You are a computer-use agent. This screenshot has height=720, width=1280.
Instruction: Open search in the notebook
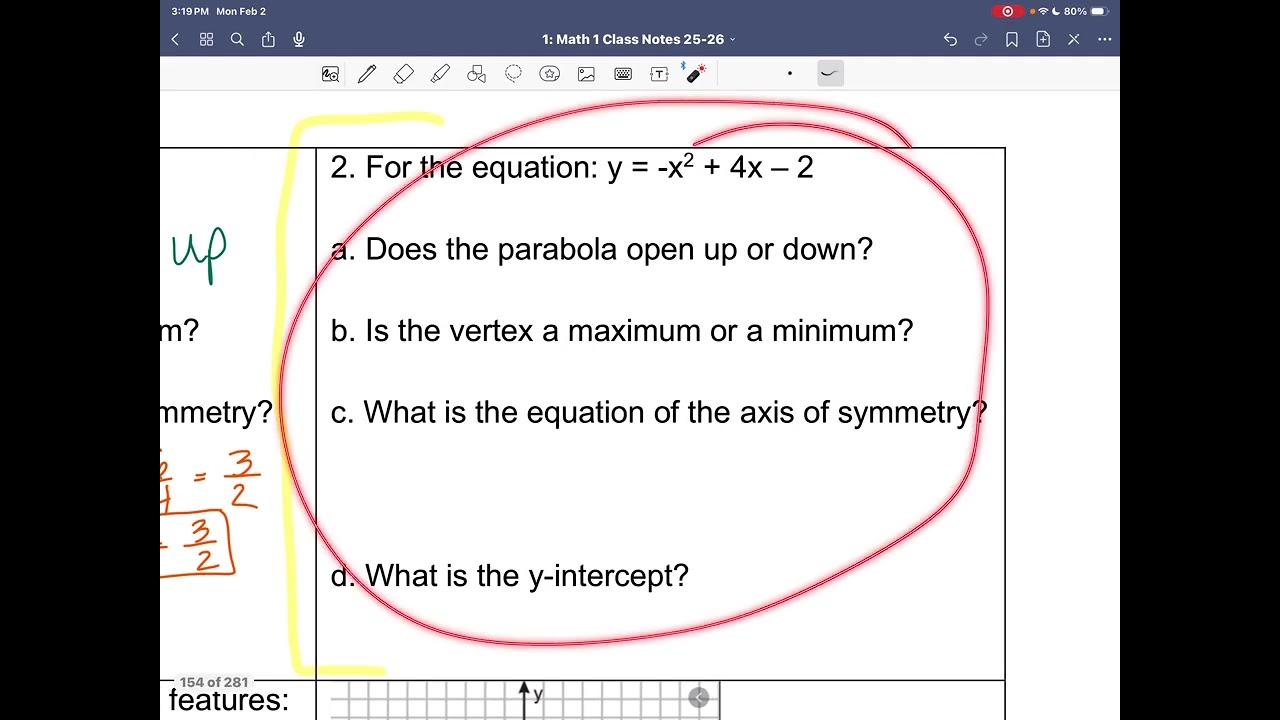237,39
